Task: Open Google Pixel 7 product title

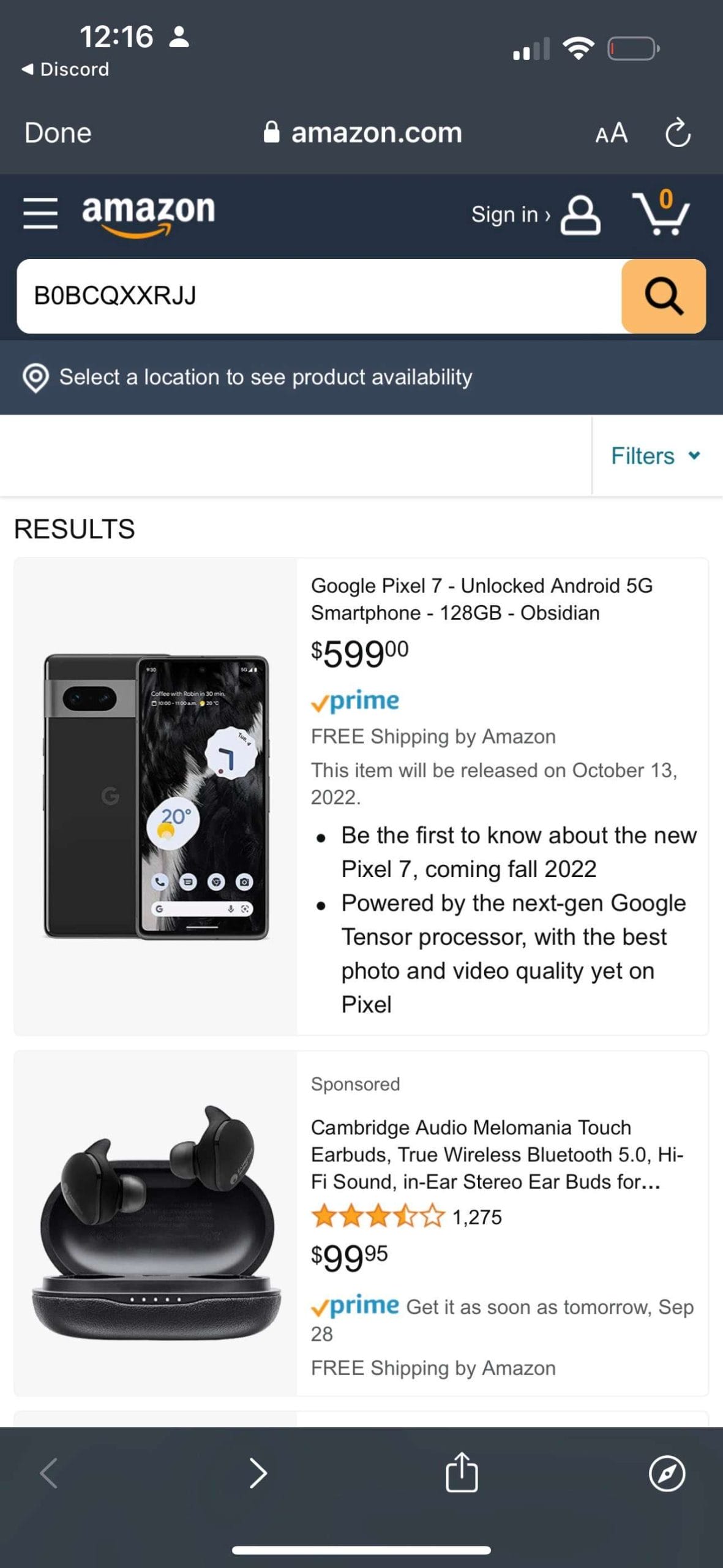Action: (x=481, y=599)
